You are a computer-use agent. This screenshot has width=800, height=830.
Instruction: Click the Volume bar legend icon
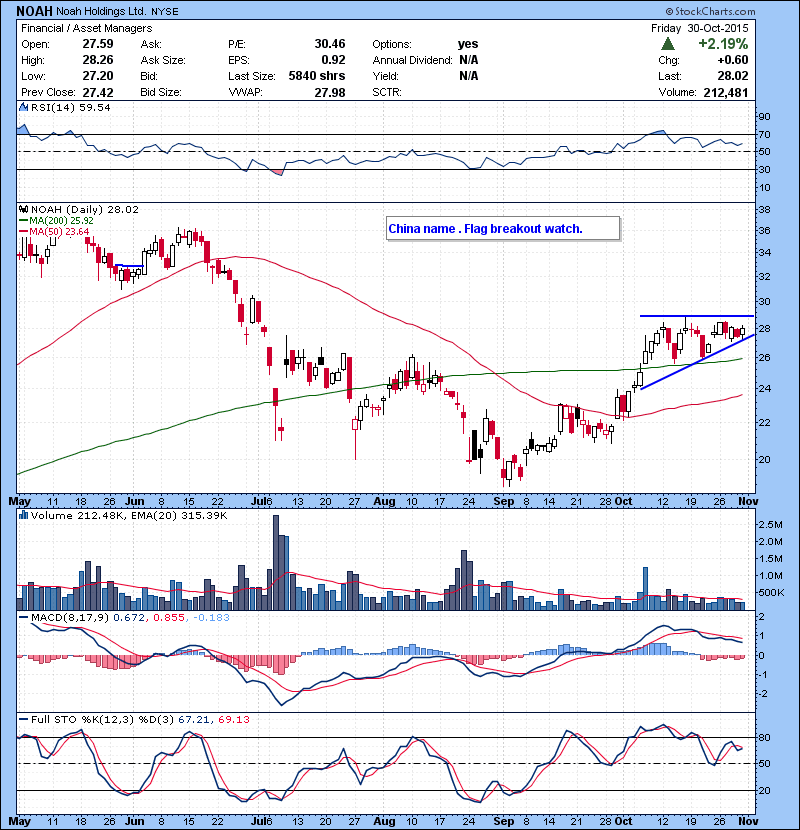pos(23,515)
